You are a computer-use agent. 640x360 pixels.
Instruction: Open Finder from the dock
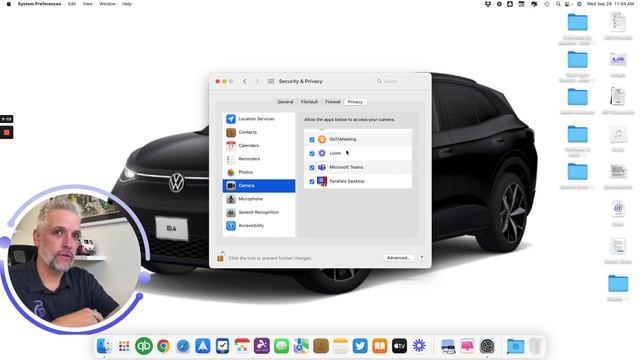point(104,346)
